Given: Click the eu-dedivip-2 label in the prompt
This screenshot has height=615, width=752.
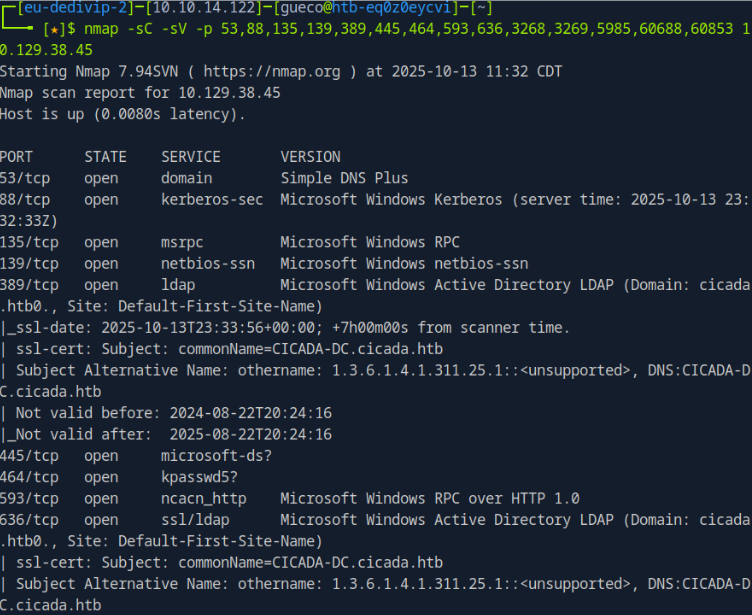Looking at the screenshot, I should [66, 9].
